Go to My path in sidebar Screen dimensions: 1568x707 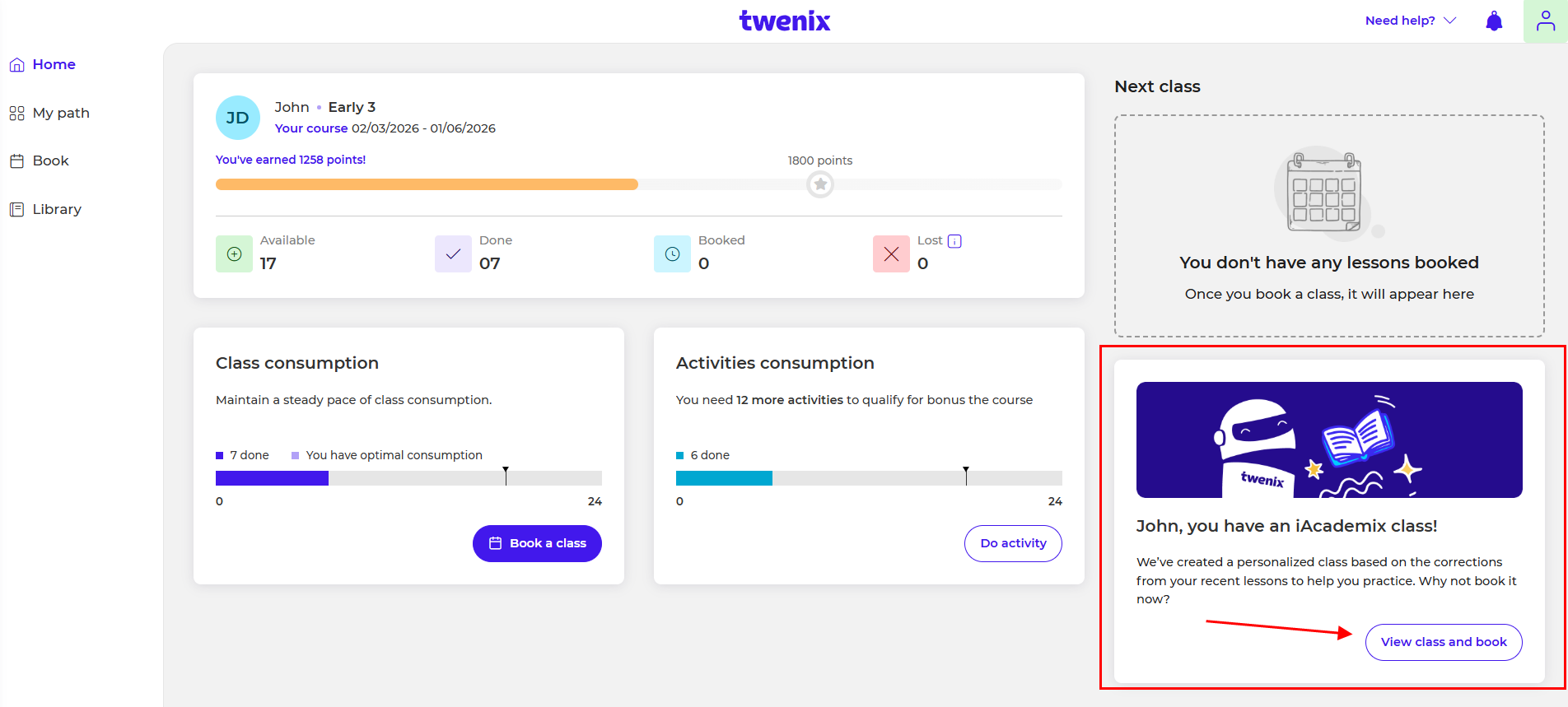(x=60, y=113)
